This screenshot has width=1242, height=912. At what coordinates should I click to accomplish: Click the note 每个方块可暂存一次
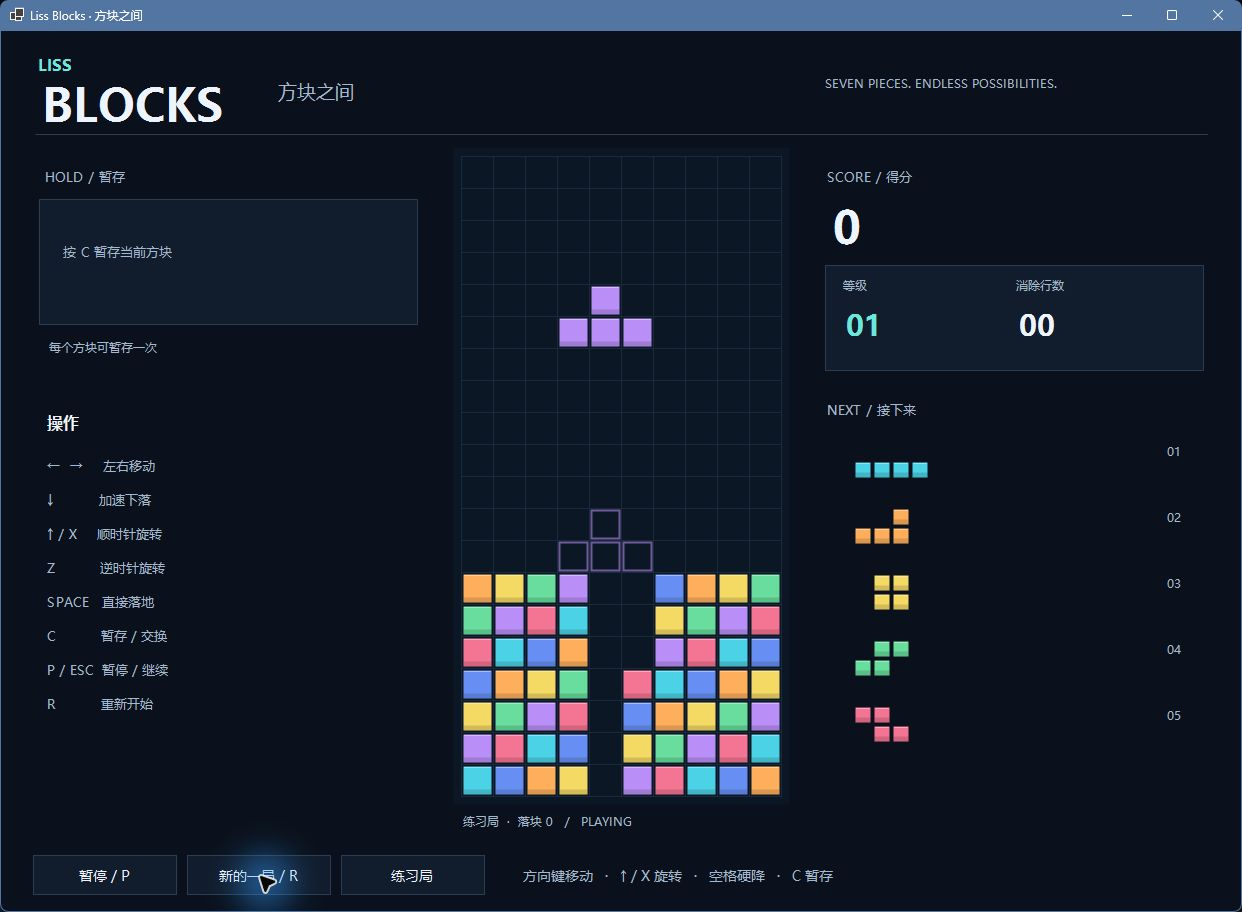pyautogui.click(x=103, y=348)
